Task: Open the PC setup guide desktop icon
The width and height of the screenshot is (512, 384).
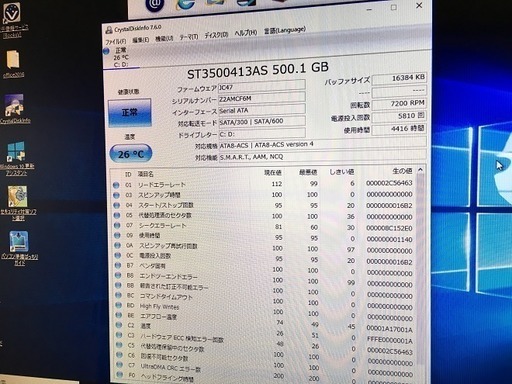Action: click(19, 242)
